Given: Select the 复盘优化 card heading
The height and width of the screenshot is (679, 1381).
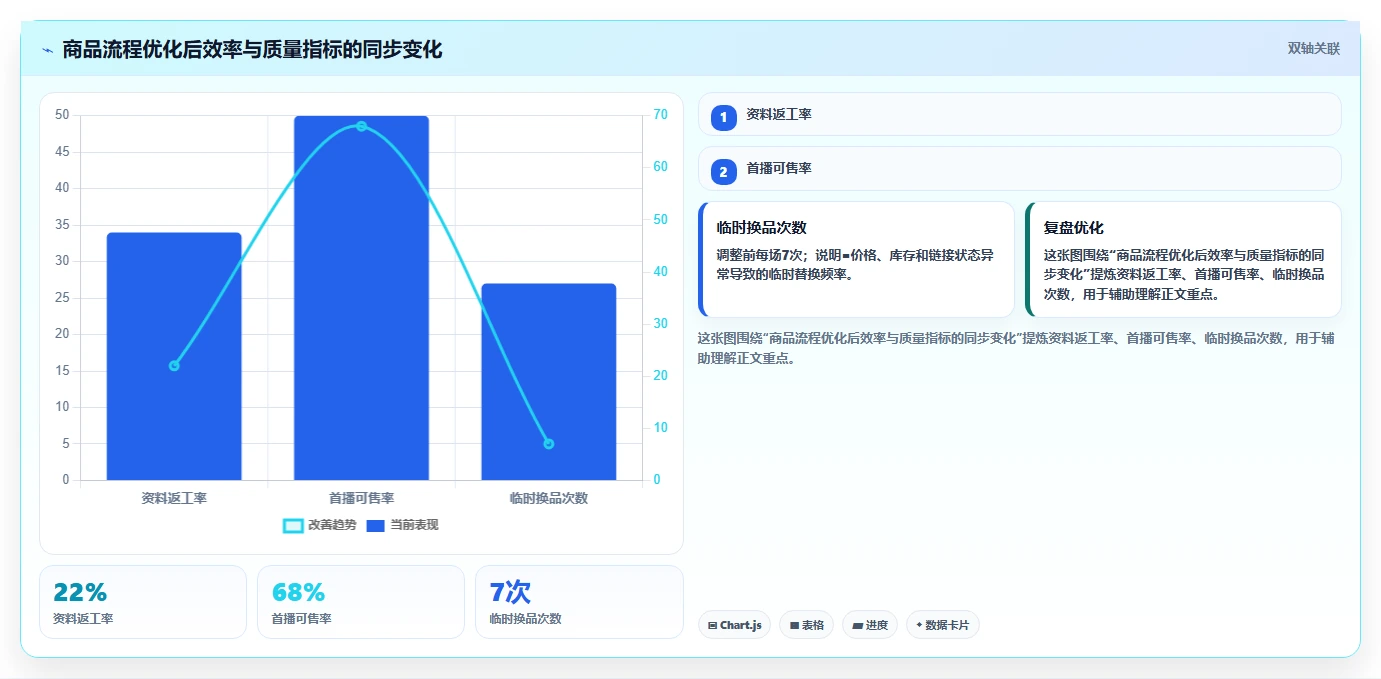Looking at the screenshot, I should 1073,227.
